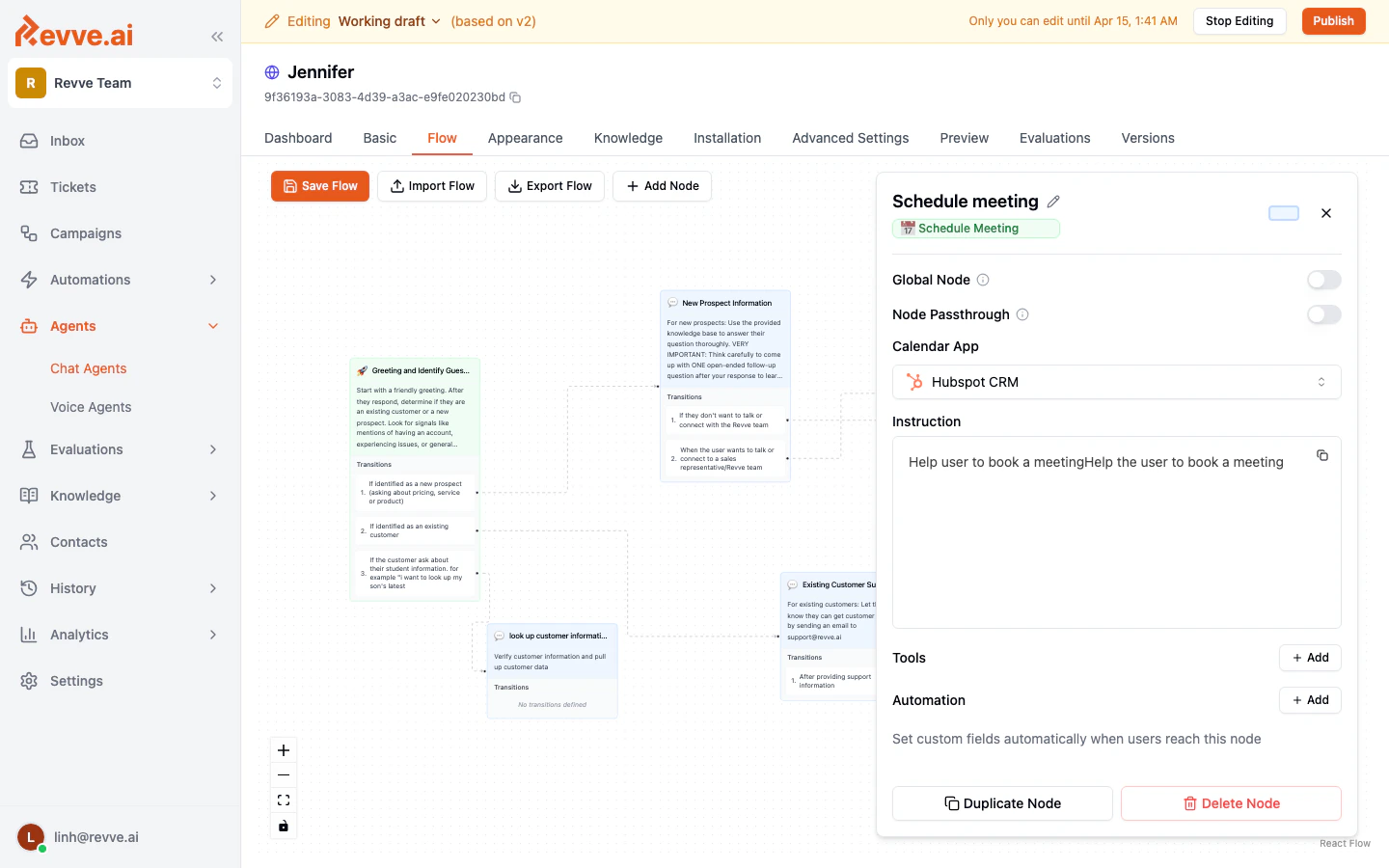Open the Advanced Settings tab

[x=851, y=138]
